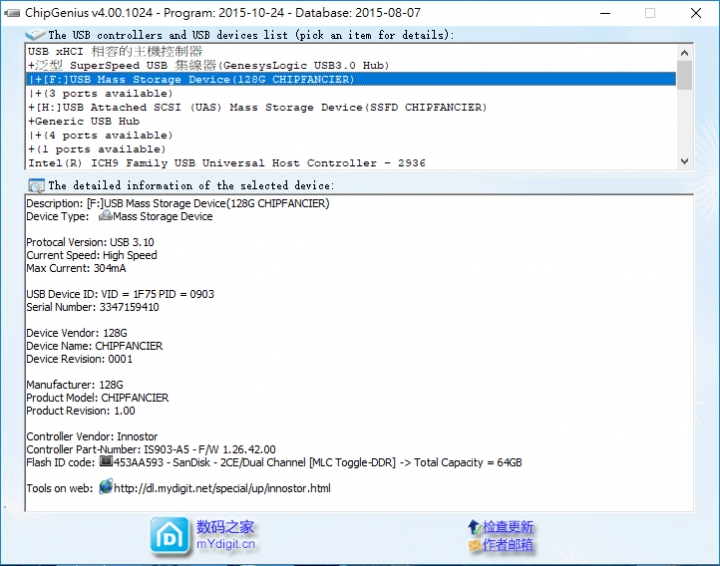This screenshot has width=720, height=566.
Task: Click the Description line in details pane
Action: point(178,203)
